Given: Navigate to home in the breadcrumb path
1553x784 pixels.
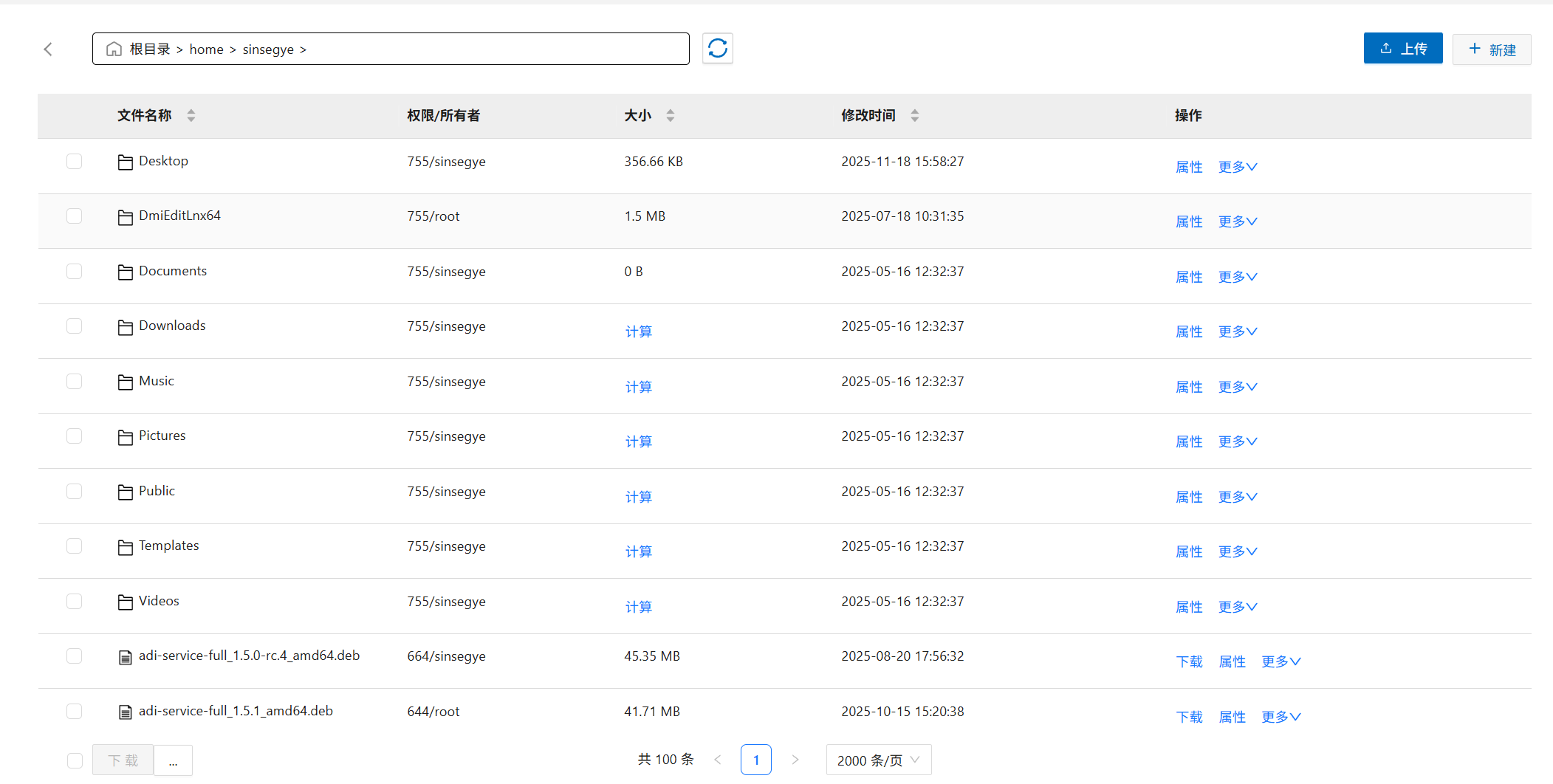Looking at the screenshot, I should point(206,49).
